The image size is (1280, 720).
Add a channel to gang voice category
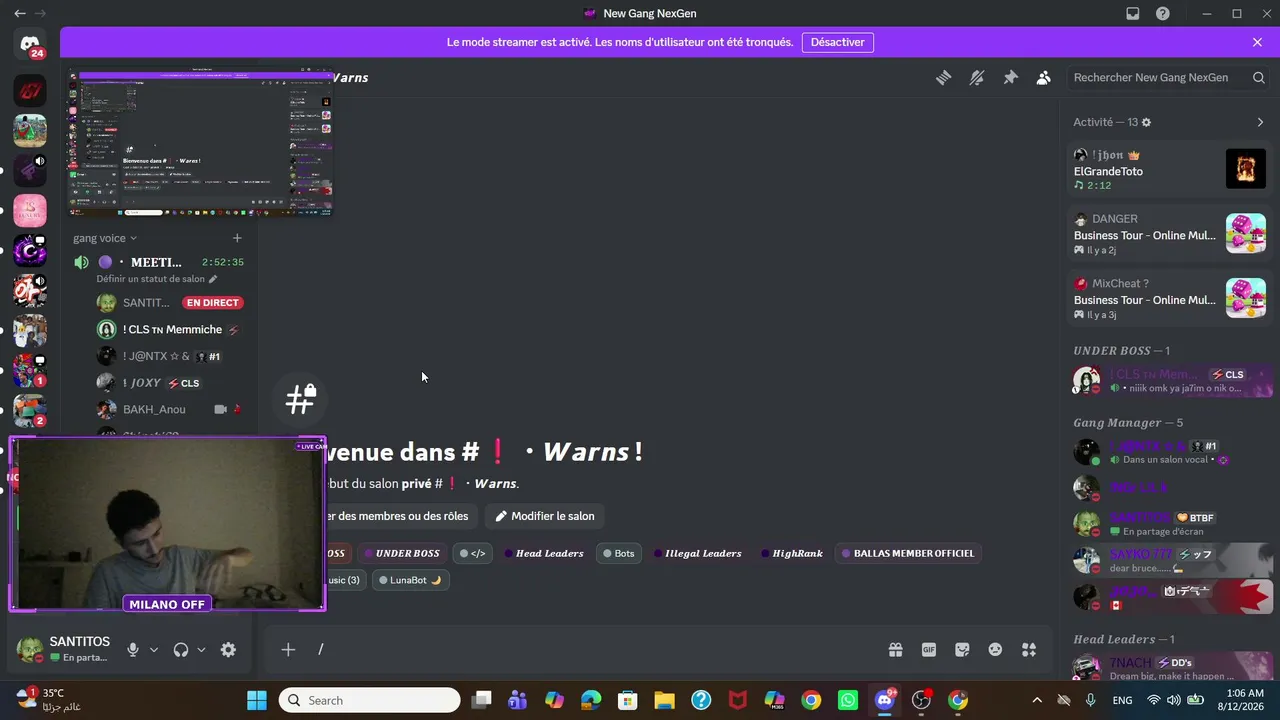click(x=237, y=238)
